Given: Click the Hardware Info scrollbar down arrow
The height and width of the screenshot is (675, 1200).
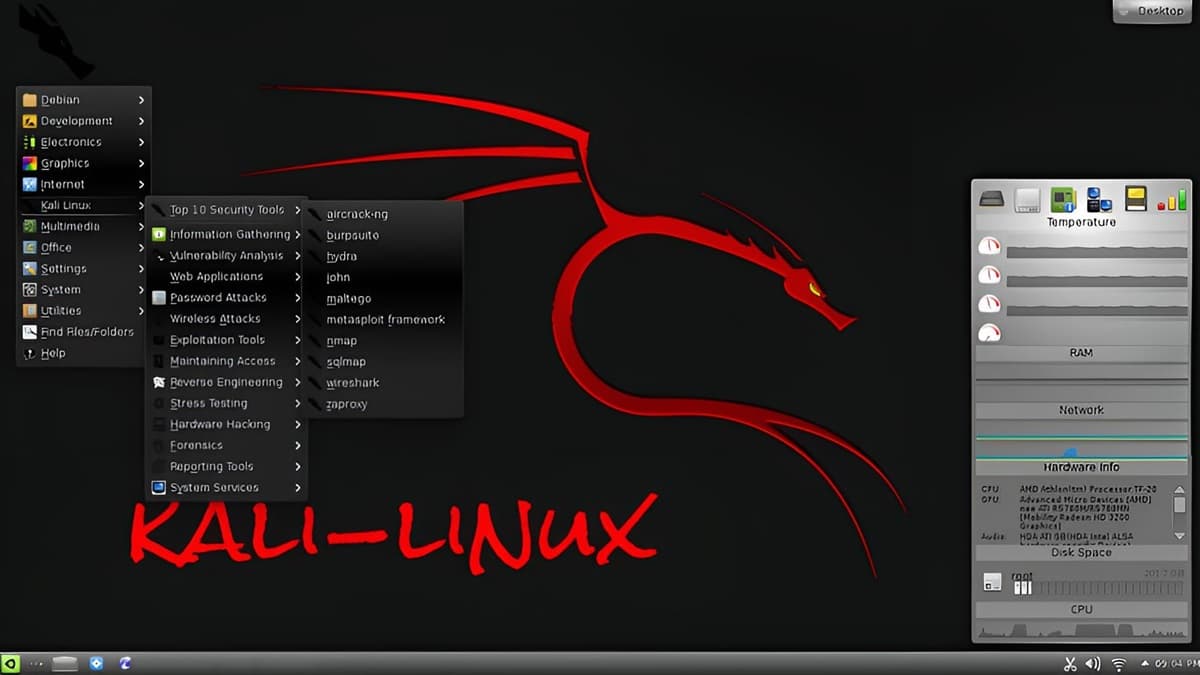Looking at the screenshot, I should (x=1179, y=536).
